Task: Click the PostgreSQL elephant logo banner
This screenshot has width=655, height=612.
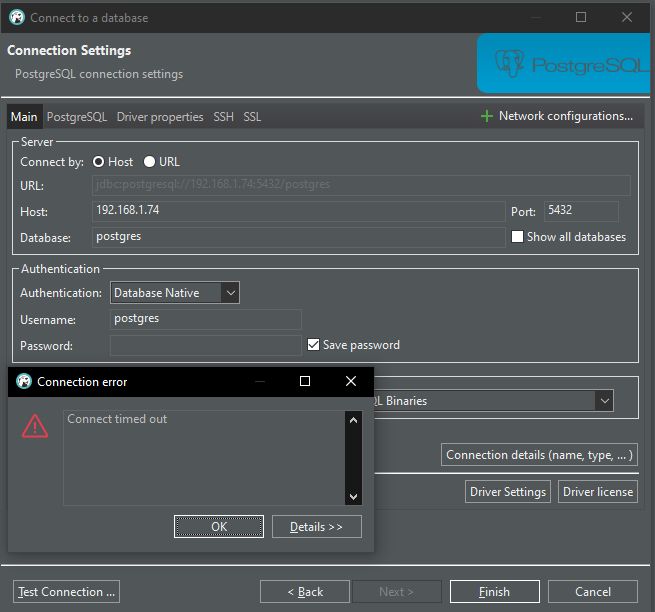Action: point(564,63)
